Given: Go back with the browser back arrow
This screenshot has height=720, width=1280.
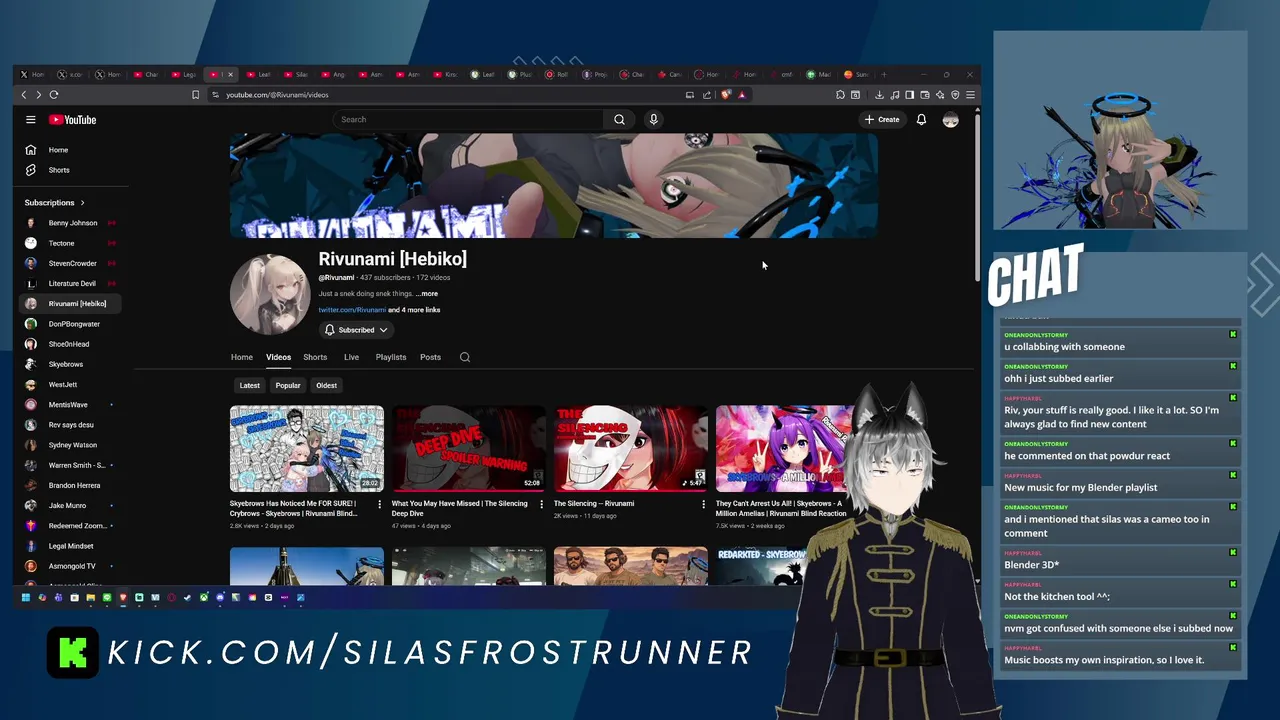Looking at the screenshot, I should click(24, 95).
